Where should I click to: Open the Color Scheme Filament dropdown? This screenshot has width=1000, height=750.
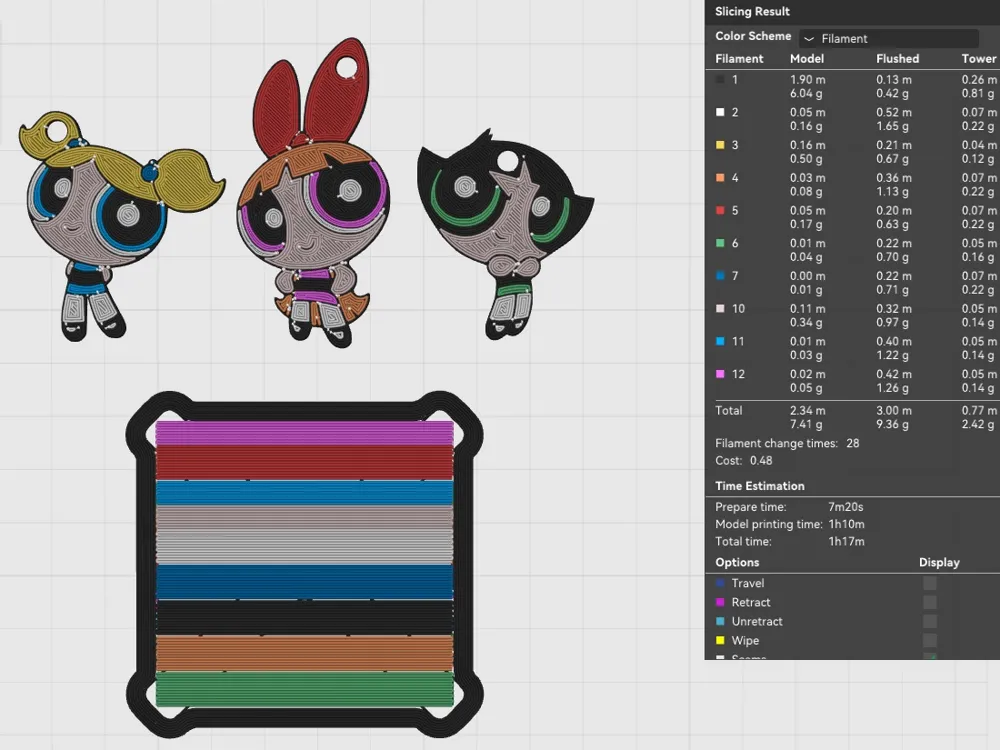[x=888, y=38]
